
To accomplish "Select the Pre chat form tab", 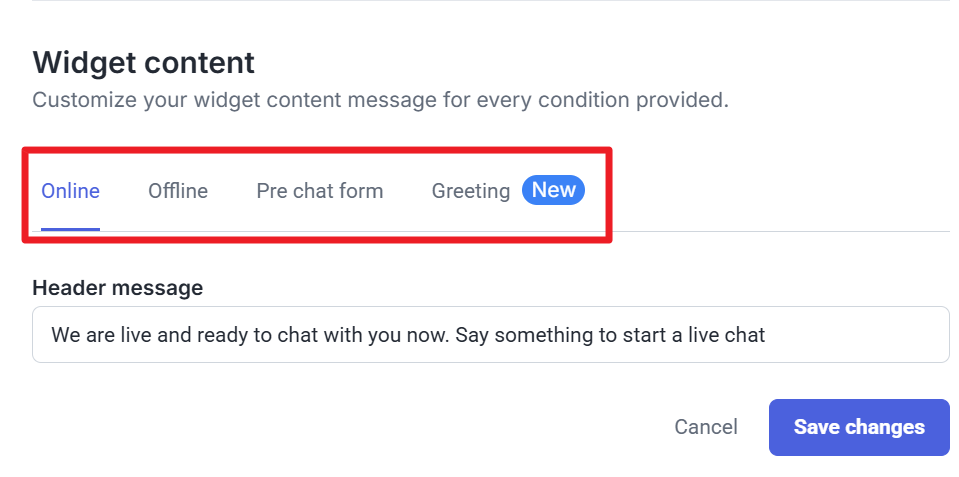I will [x=319, y=191].
